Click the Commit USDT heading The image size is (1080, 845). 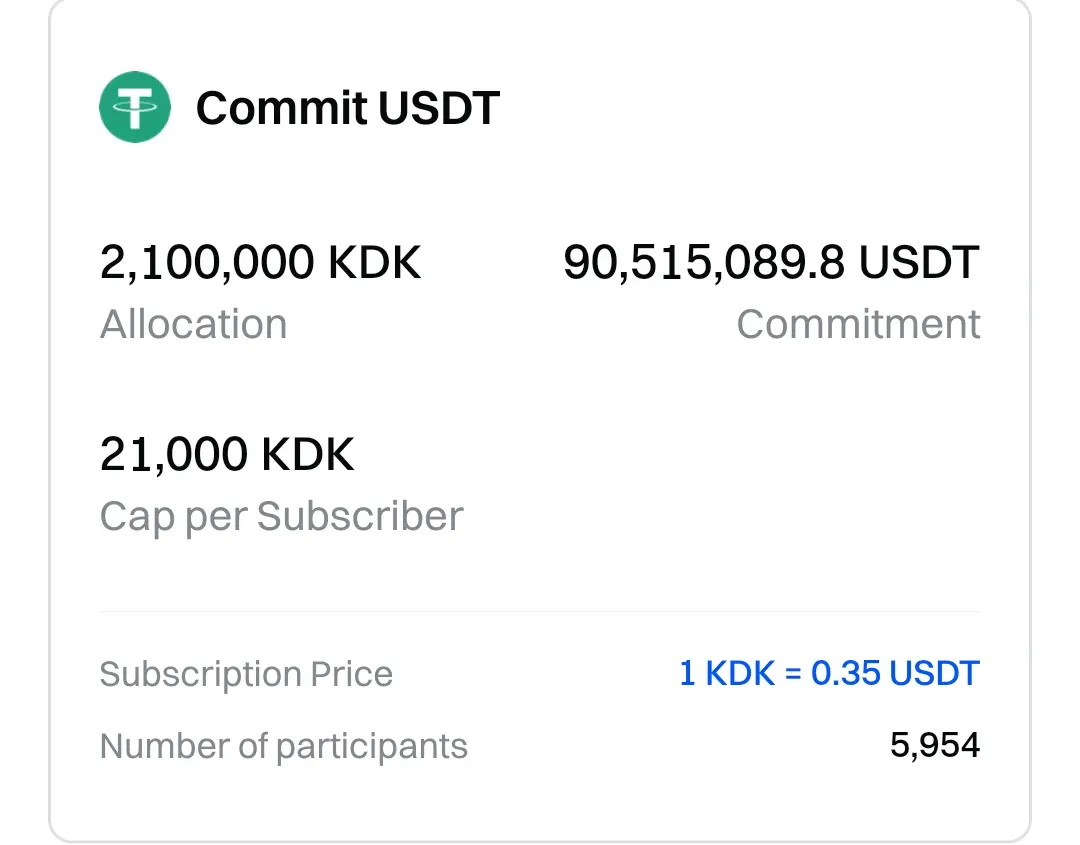[x=347, y=108]
